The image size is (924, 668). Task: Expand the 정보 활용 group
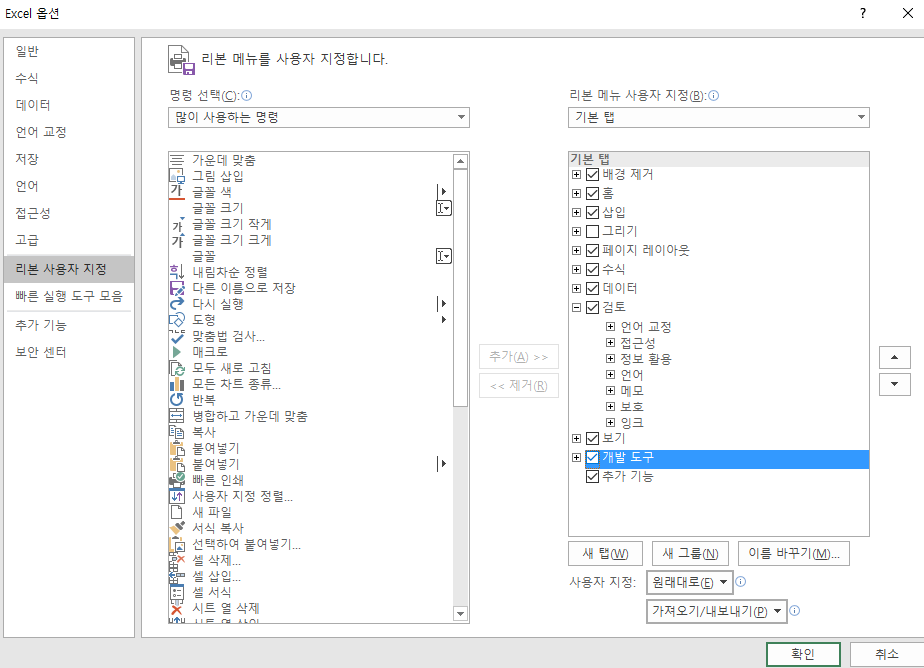[x=610, y=358]
